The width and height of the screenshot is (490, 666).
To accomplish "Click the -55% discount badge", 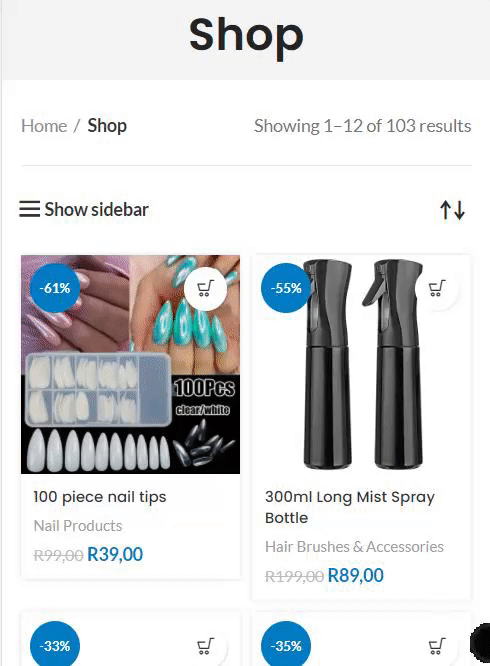I will [x=286, y=288].
